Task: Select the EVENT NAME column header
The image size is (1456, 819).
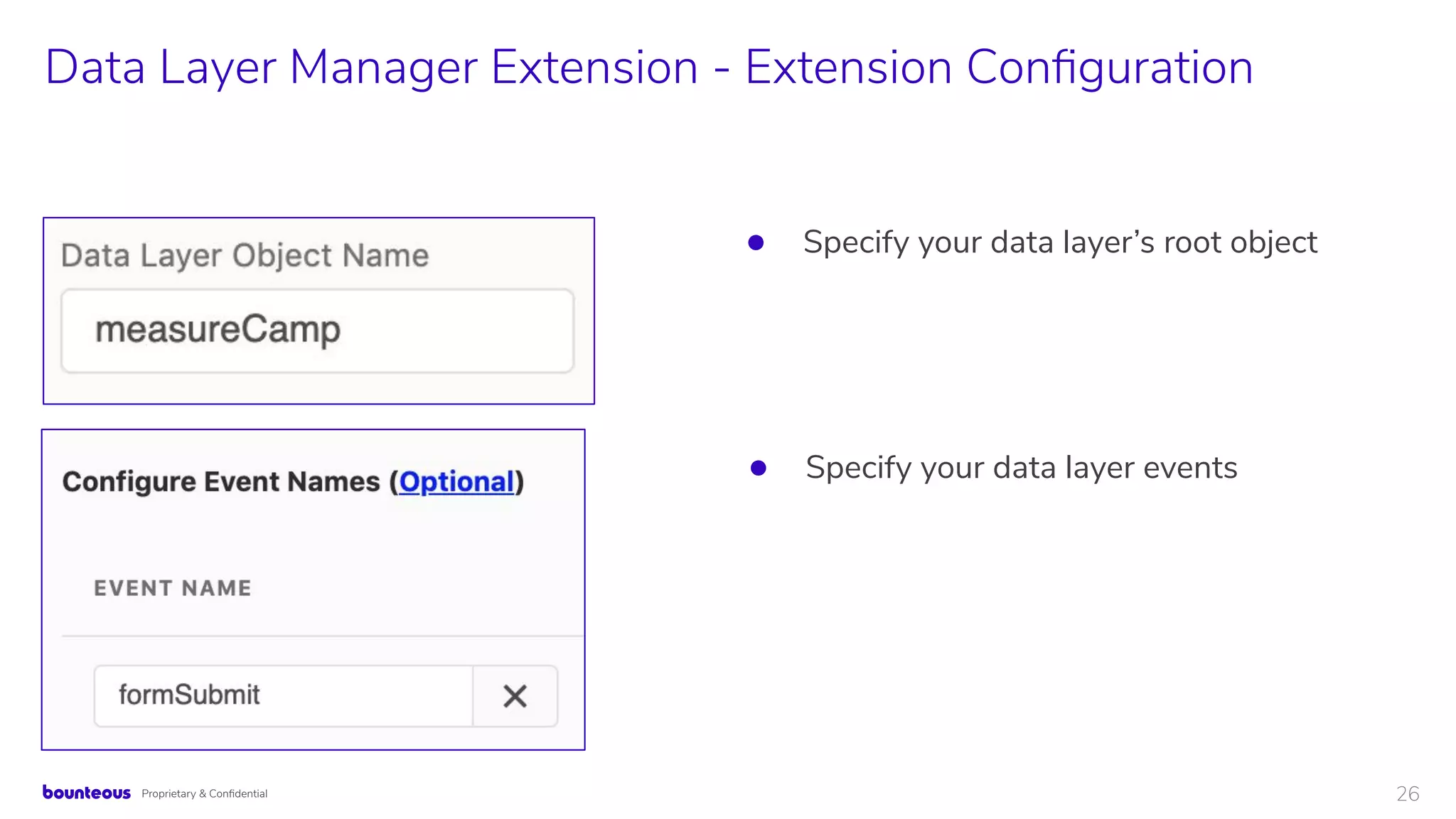Action: pyautogui.click(x=173, y=588)
